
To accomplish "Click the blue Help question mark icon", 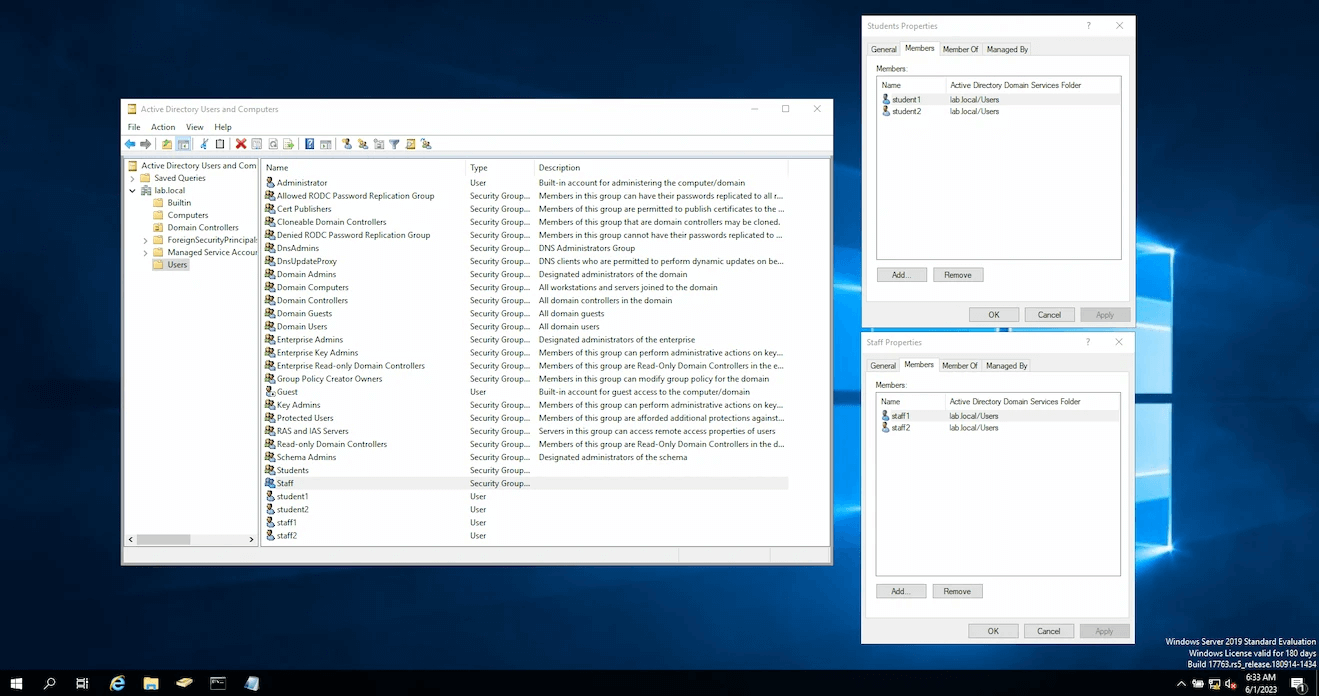I will click(x=310, y=144).
